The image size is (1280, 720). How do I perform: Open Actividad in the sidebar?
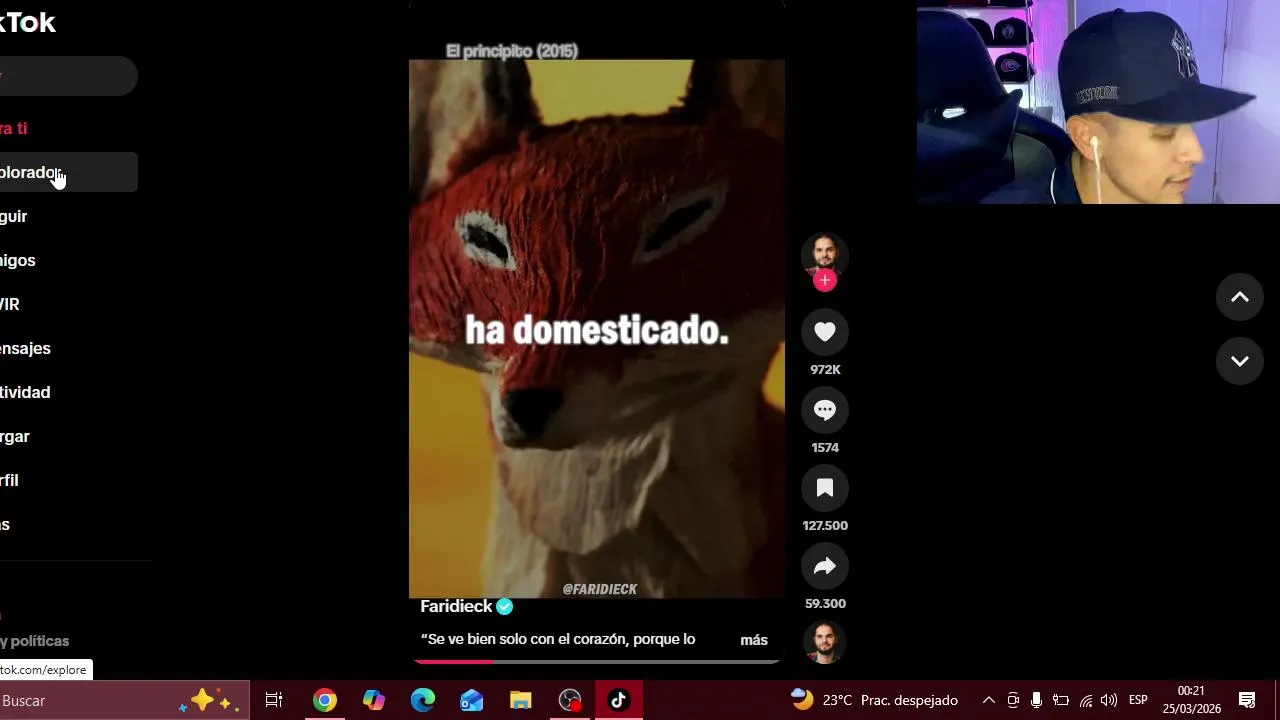pos(25,392)
